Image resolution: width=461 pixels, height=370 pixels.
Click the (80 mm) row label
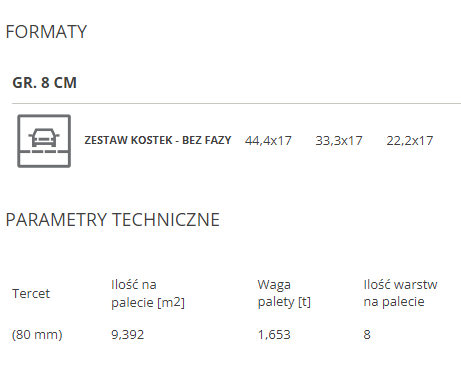click(x=37, y=334)
